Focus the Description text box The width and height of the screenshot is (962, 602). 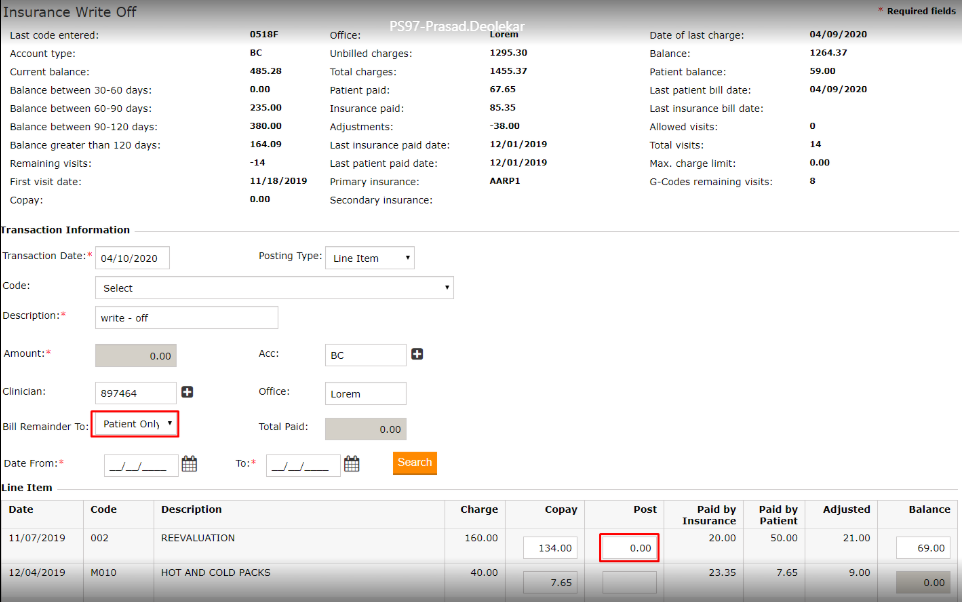point(186,318)
